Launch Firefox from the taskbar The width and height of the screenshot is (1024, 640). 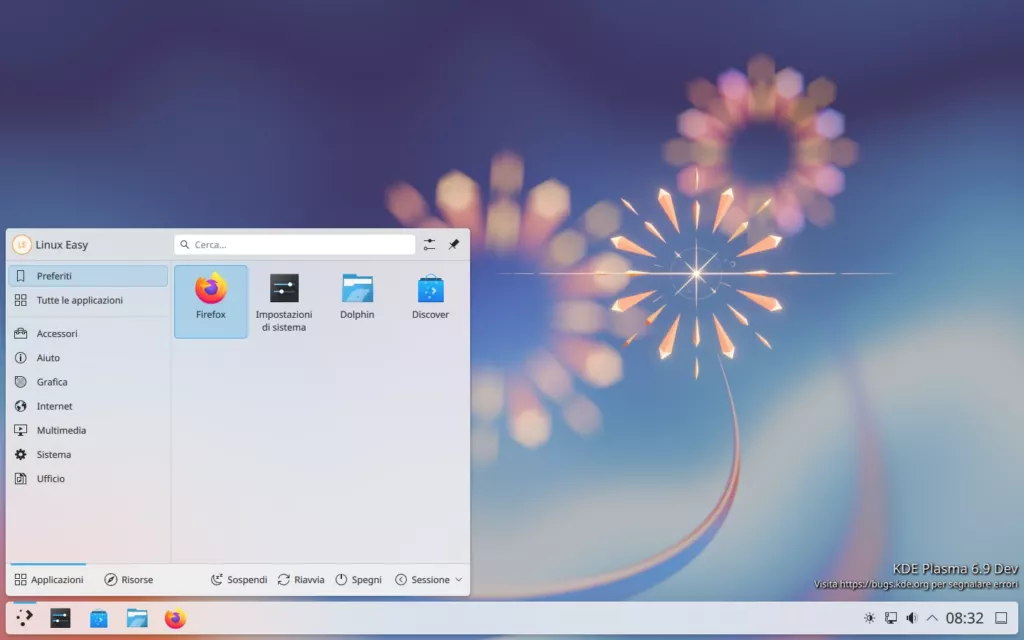coord(175,618)
